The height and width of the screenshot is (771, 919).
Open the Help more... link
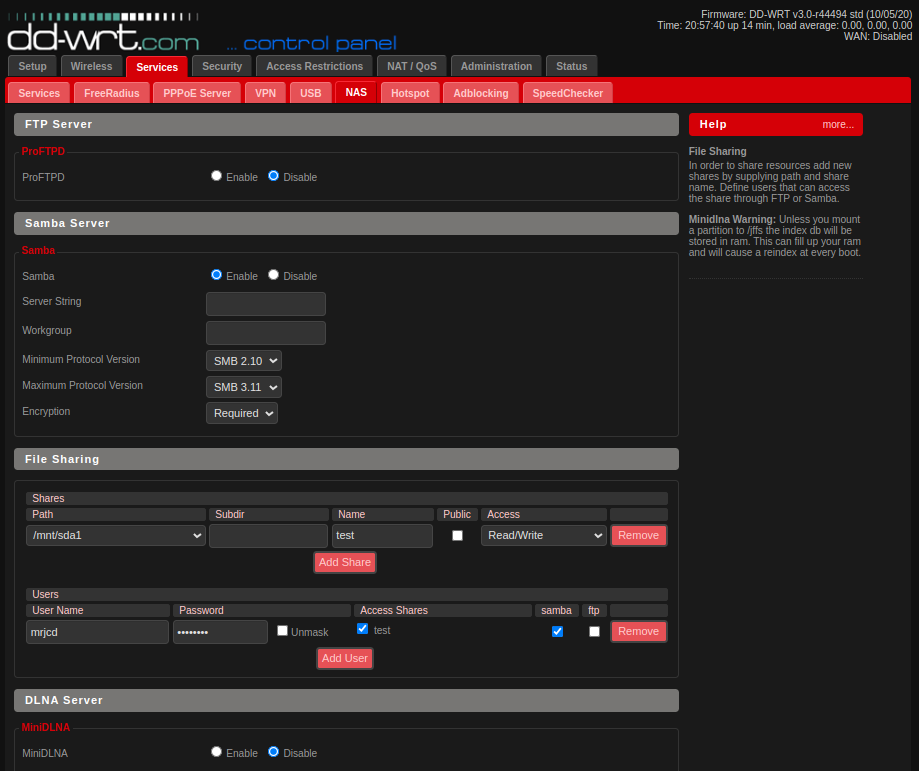(838, 124)
